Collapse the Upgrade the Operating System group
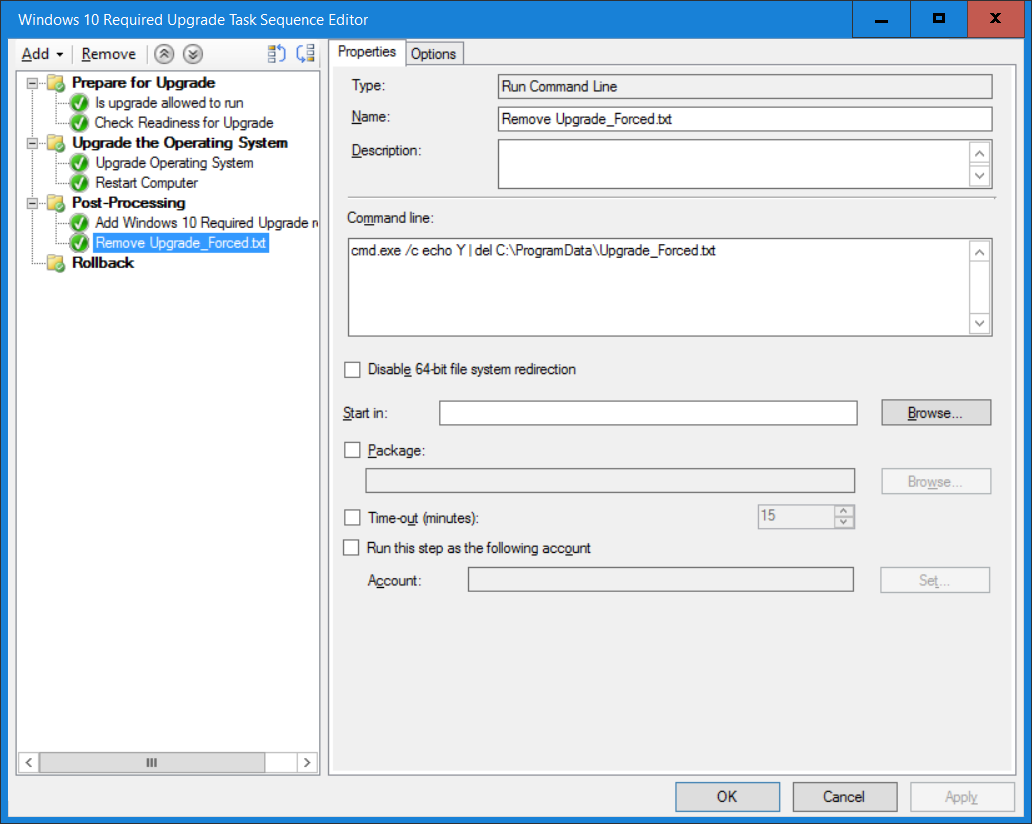This screenshot has width=1032, height=824. click(x=32, y=143)
